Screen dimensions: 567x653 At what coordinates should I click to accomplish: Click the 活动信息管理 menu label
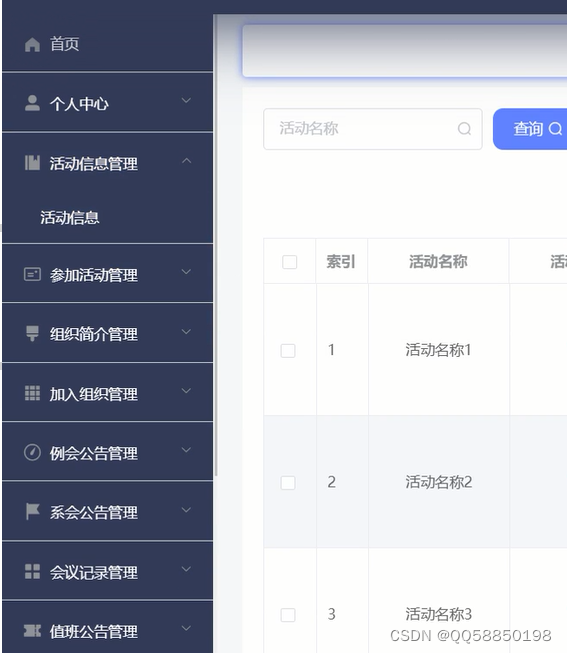tap(94, 164)
